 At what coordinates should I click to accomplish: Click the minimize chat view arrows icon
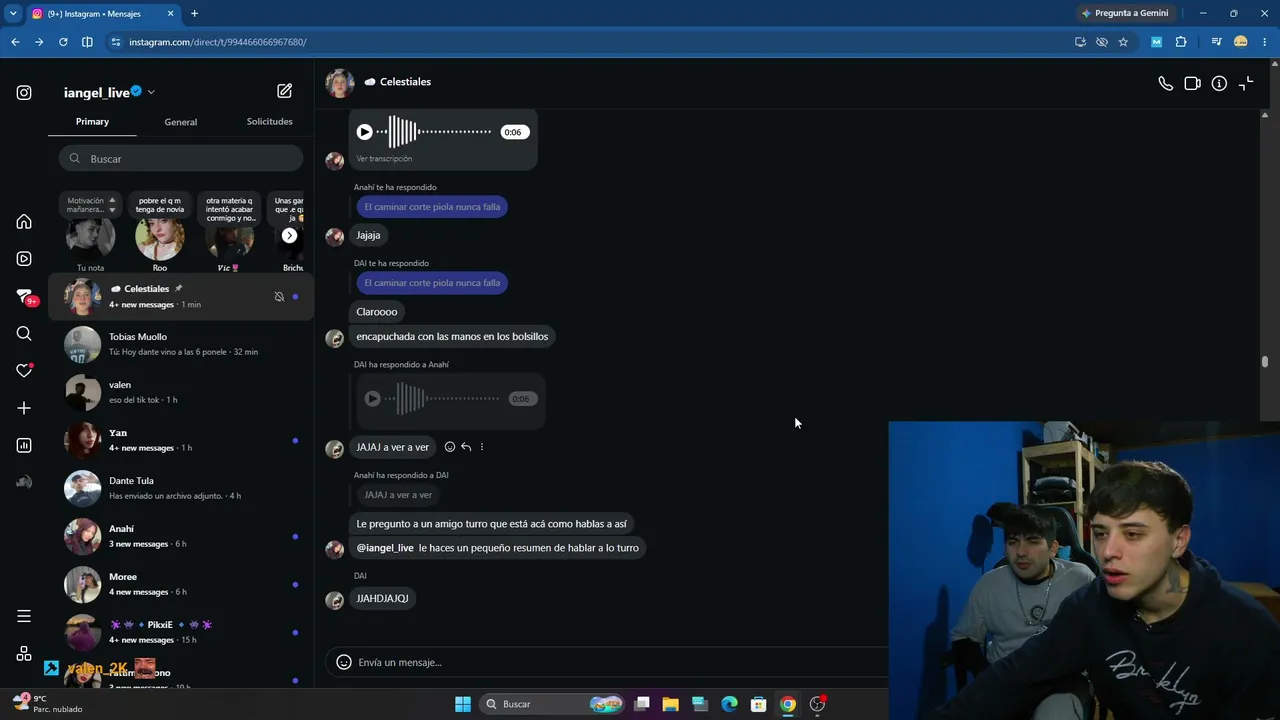(1246, 84)
